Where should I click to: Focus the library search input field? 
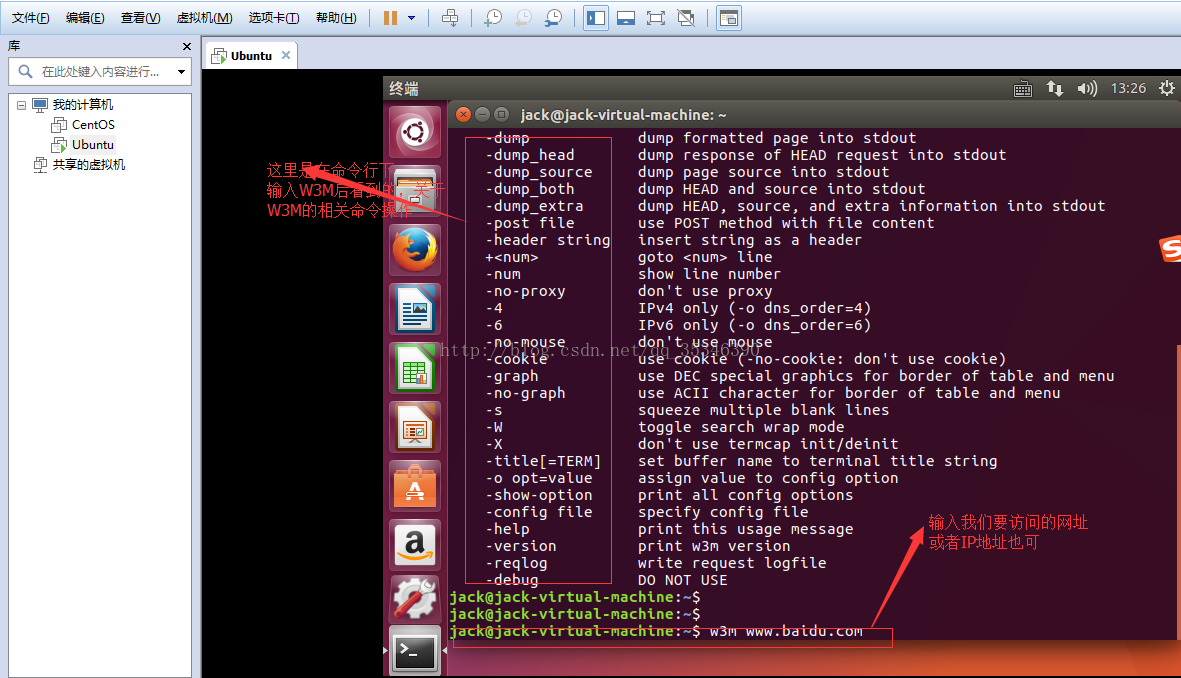[x=102, y=72]
